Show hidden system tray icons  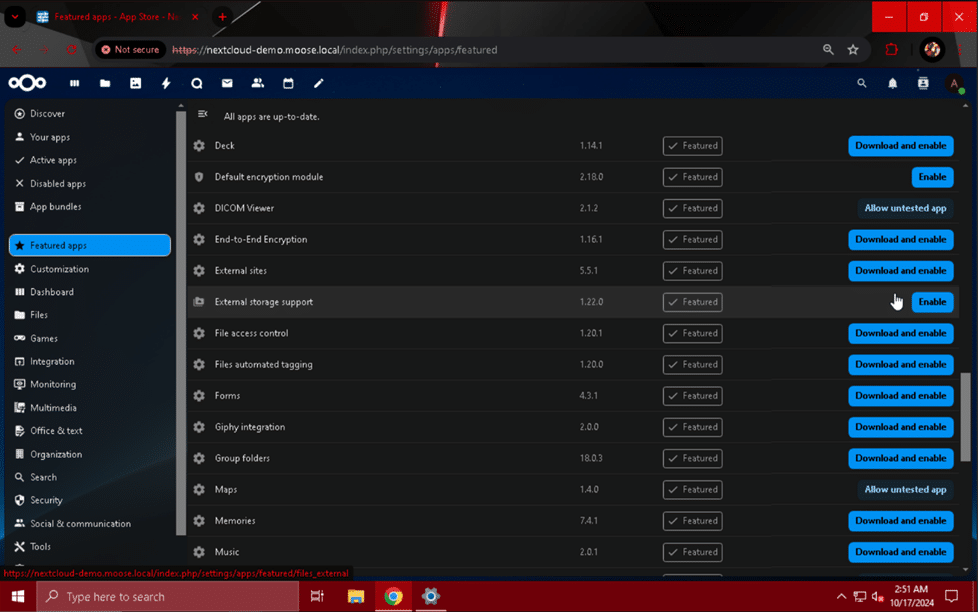click(x=841, y=597)
